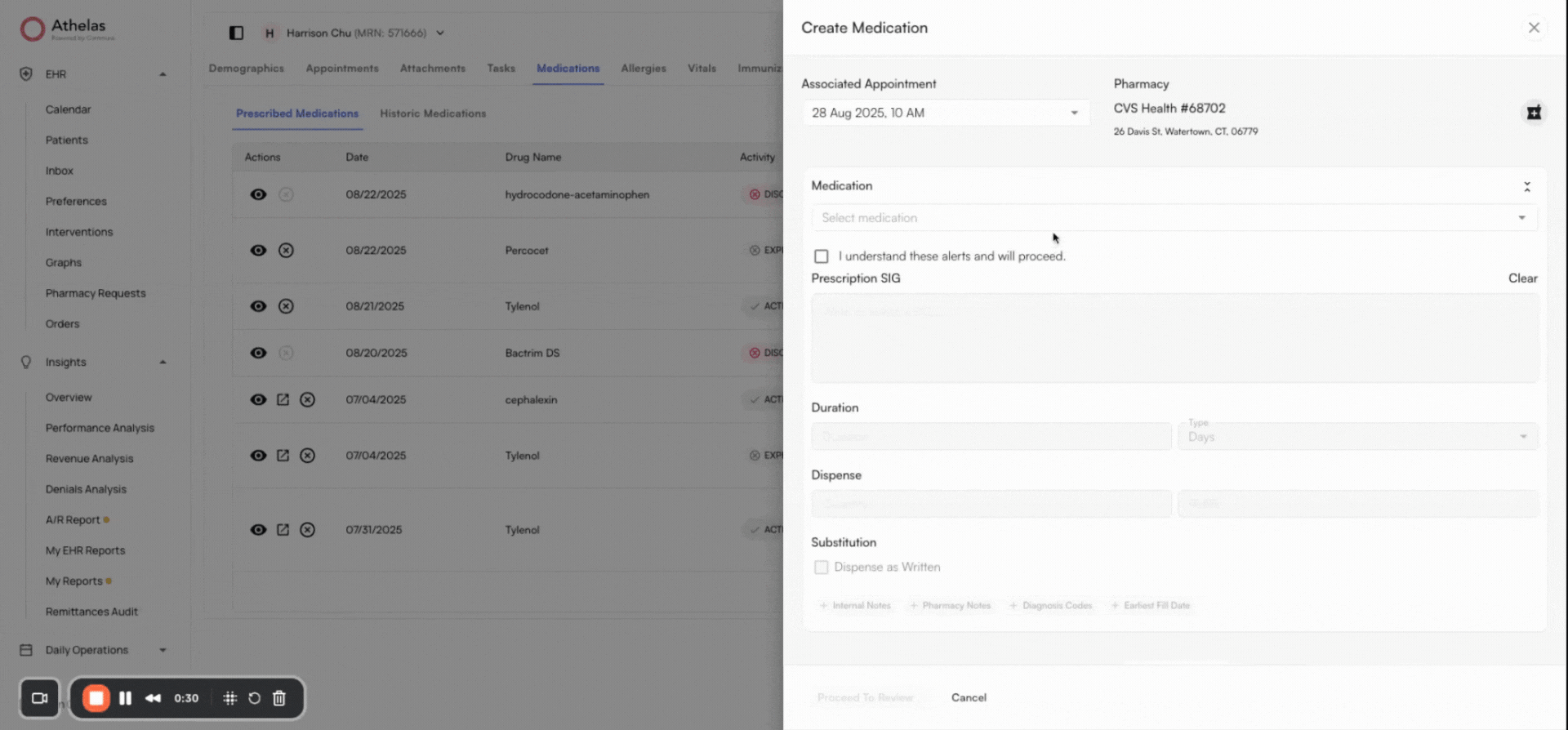View Tylenol 07/04/2025 with eye icon
The height and width of the screenshot is (730, 1568).
258,456
